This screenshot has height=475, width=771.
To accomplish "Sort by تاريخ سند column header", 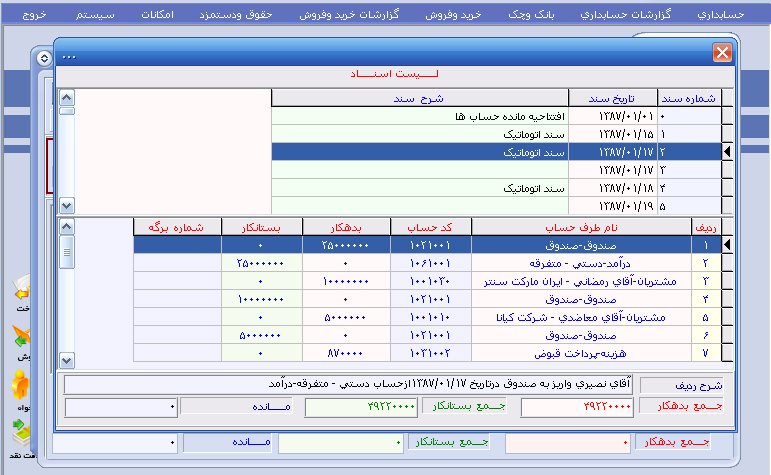I will (x=612, y=98).
